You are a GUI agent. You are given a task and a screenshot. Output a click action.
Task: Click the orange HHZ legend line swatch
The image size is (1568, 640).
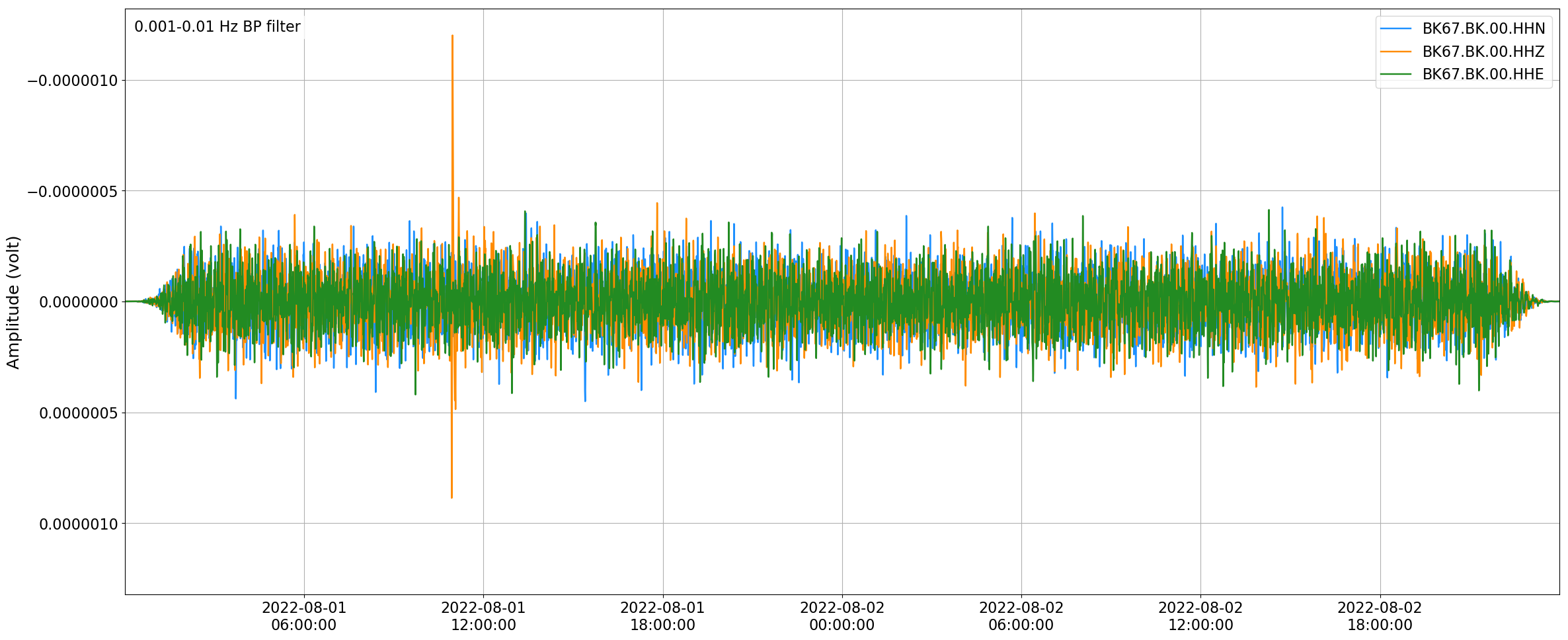[1396, 52]
